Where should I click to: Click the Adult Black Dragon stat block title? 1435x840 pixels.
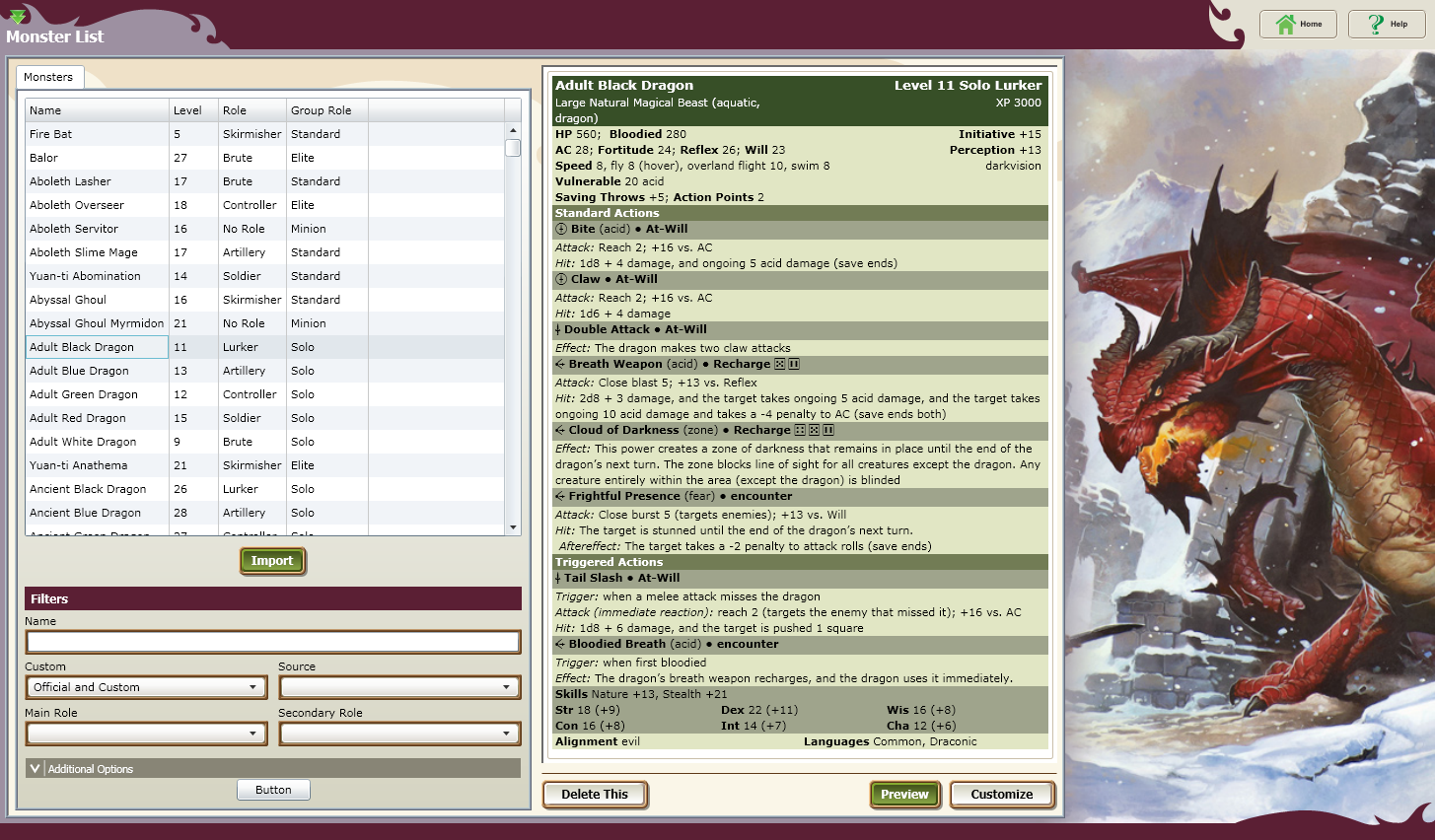(624, 86)
